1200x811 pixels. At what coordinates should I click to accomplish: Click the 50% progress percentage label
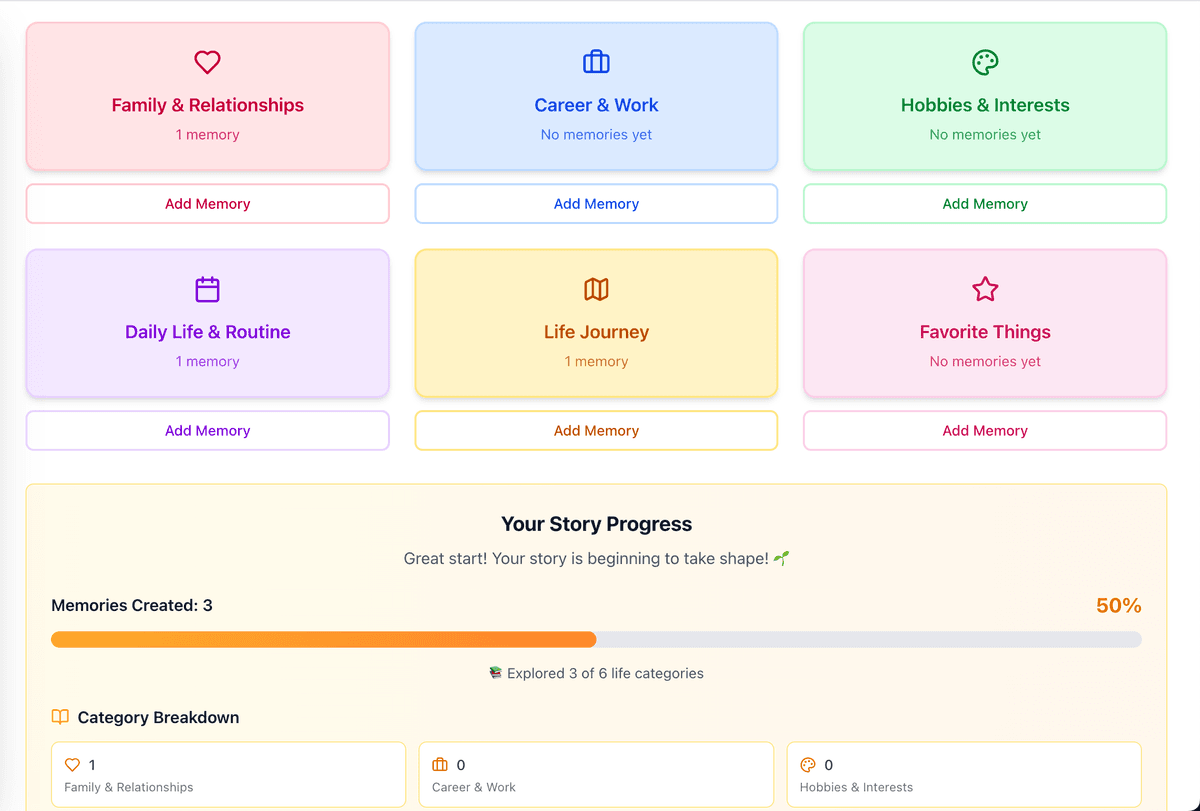click(x=1118, y=605)
